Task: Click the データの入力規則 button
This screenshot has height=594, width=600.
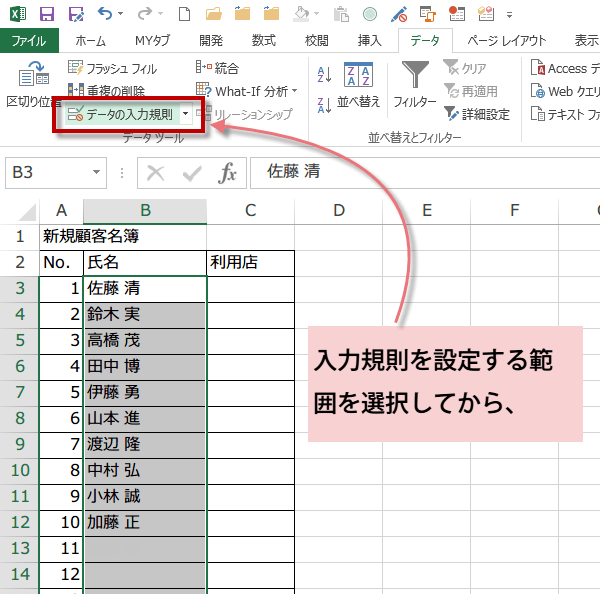Action: coord(121,114)
